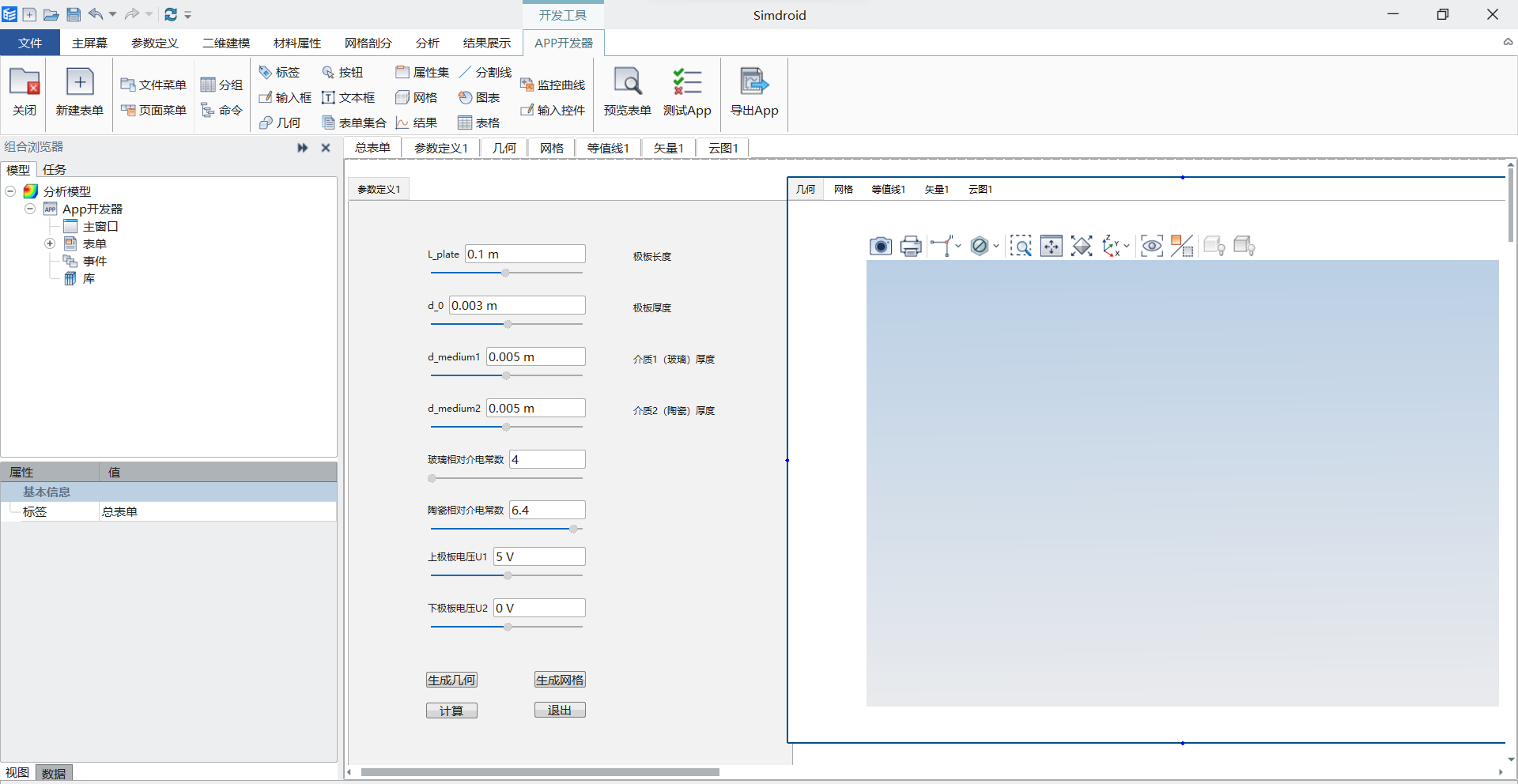
Task: Collapse the 分析模型 tree node
Action: [10, 191]
